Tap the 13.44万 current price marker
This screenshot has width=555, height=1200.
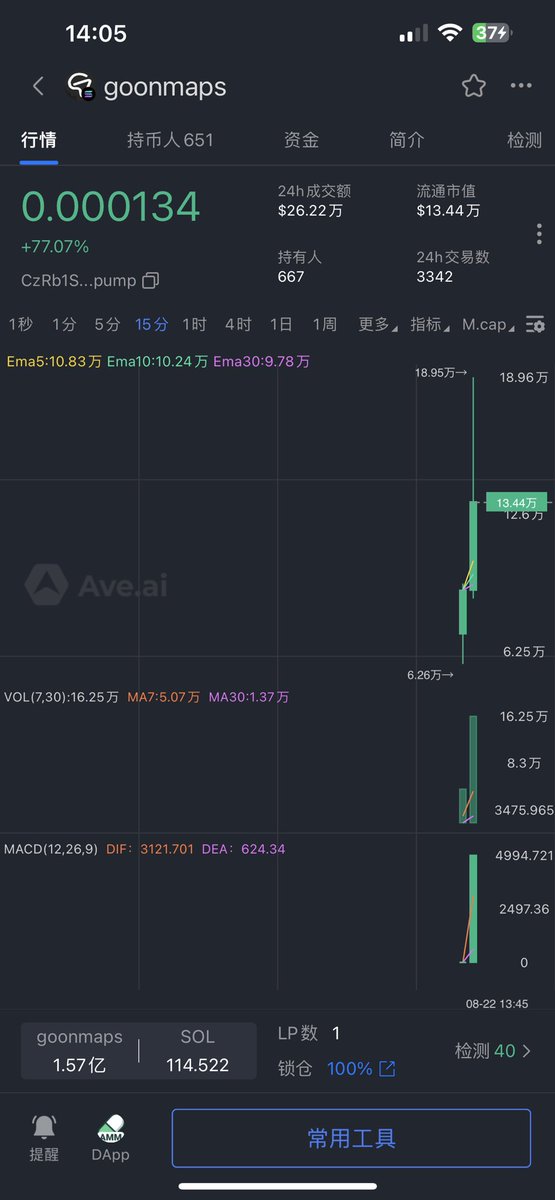pos(516,502)
